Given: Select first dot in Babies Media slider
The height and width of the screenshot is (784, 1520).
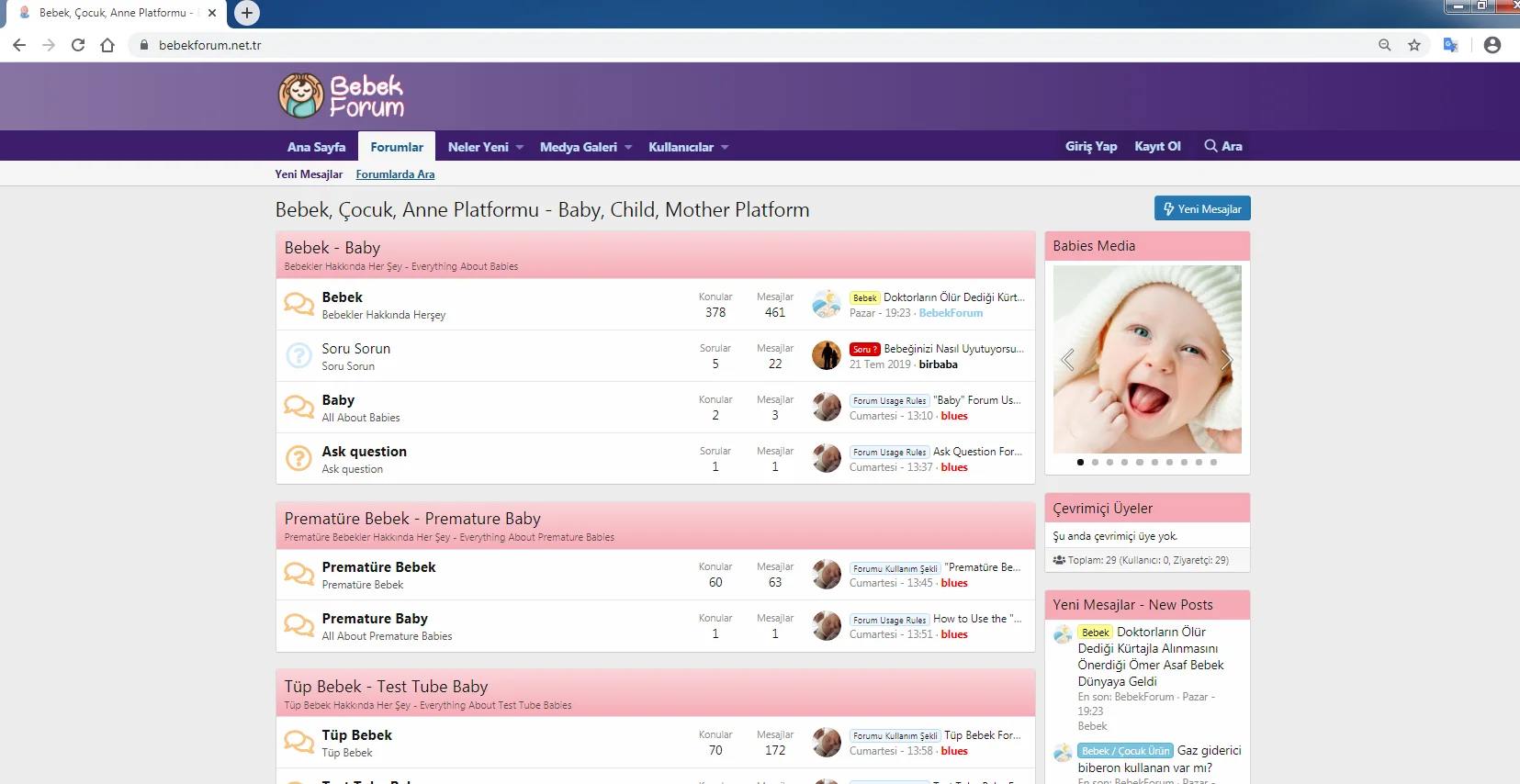Looking at the screenshot, I should (x=1080, y=463).
